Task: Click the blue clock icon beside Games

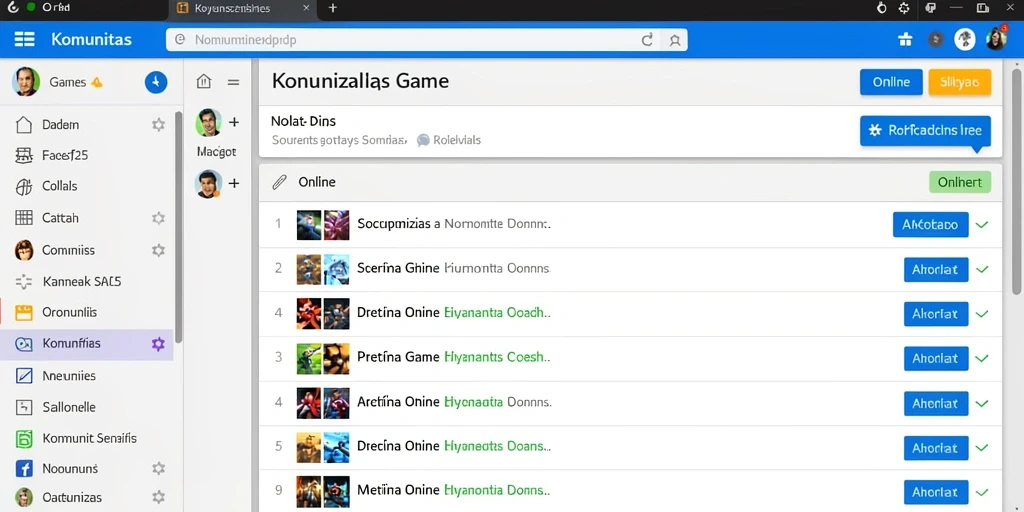Action: coord(155,82)
